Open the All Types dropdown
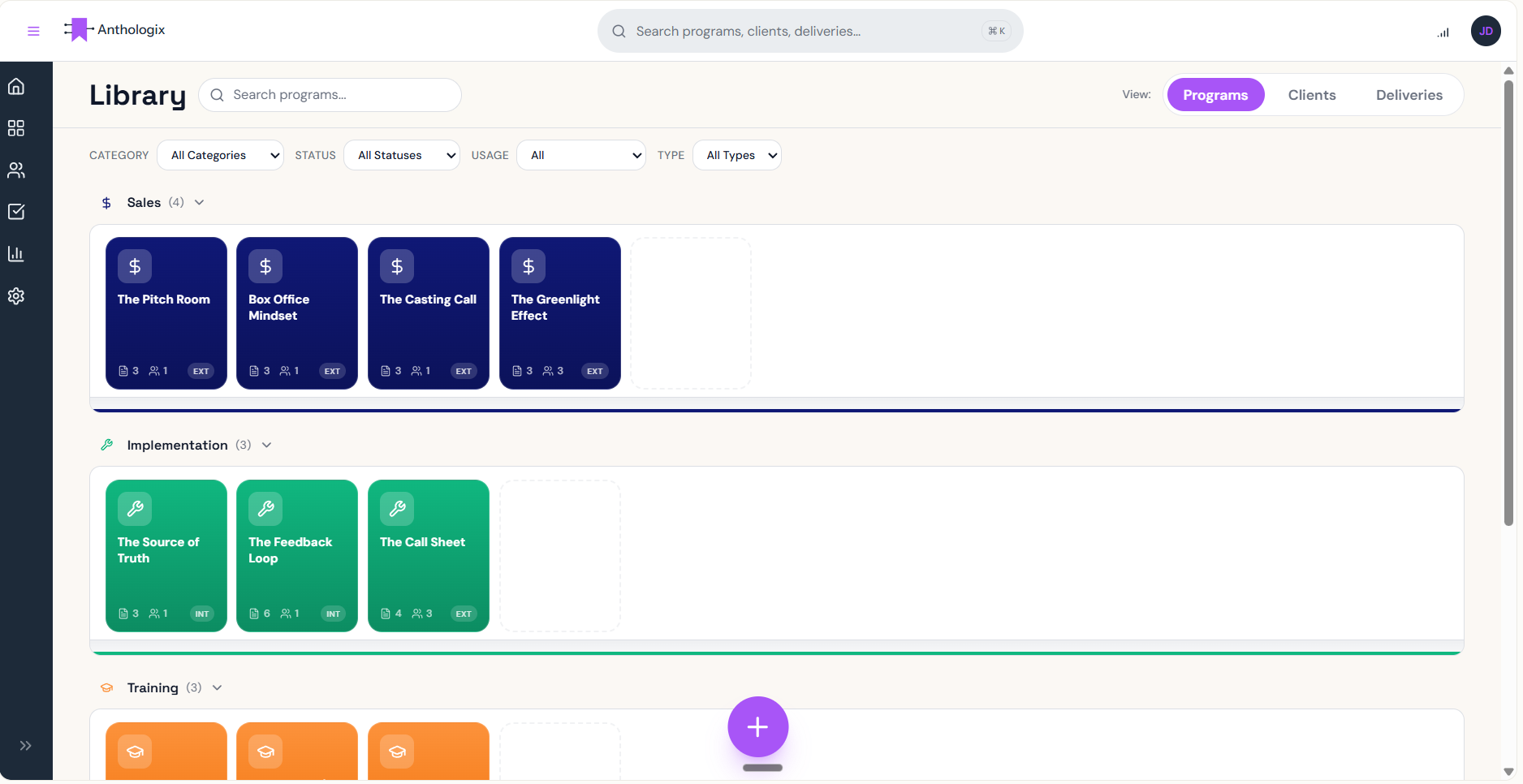Viewport: 1523px width, 784px height. coord(737,155)
